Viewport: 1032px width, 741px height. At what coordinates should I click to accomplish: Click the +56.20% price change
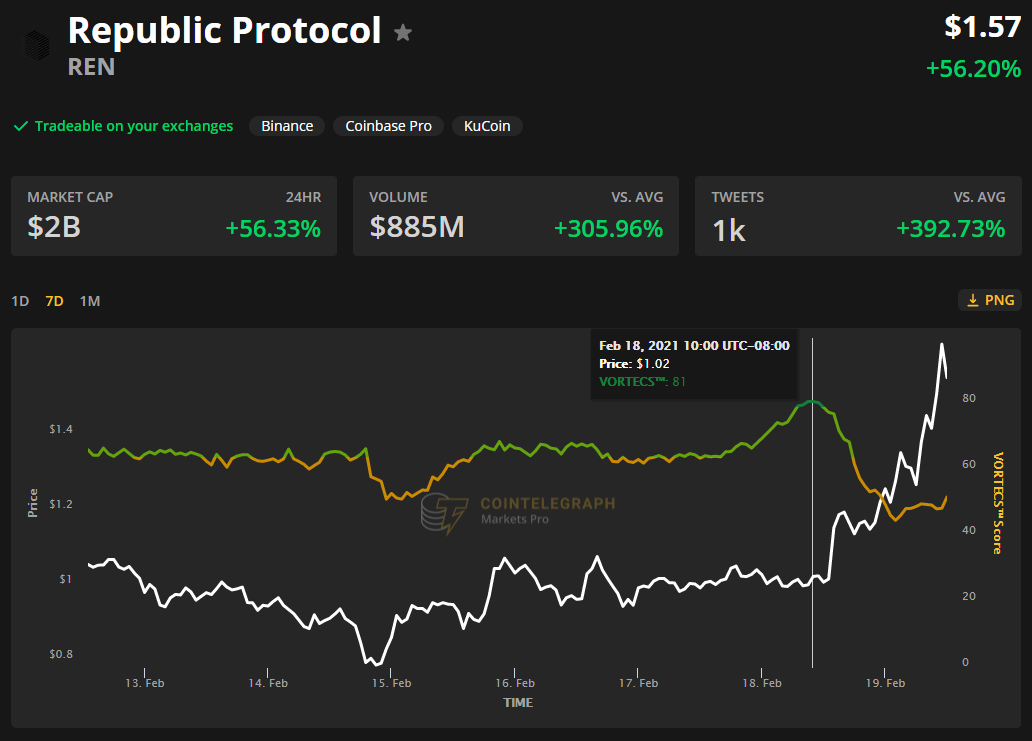[x=973, y=68]
